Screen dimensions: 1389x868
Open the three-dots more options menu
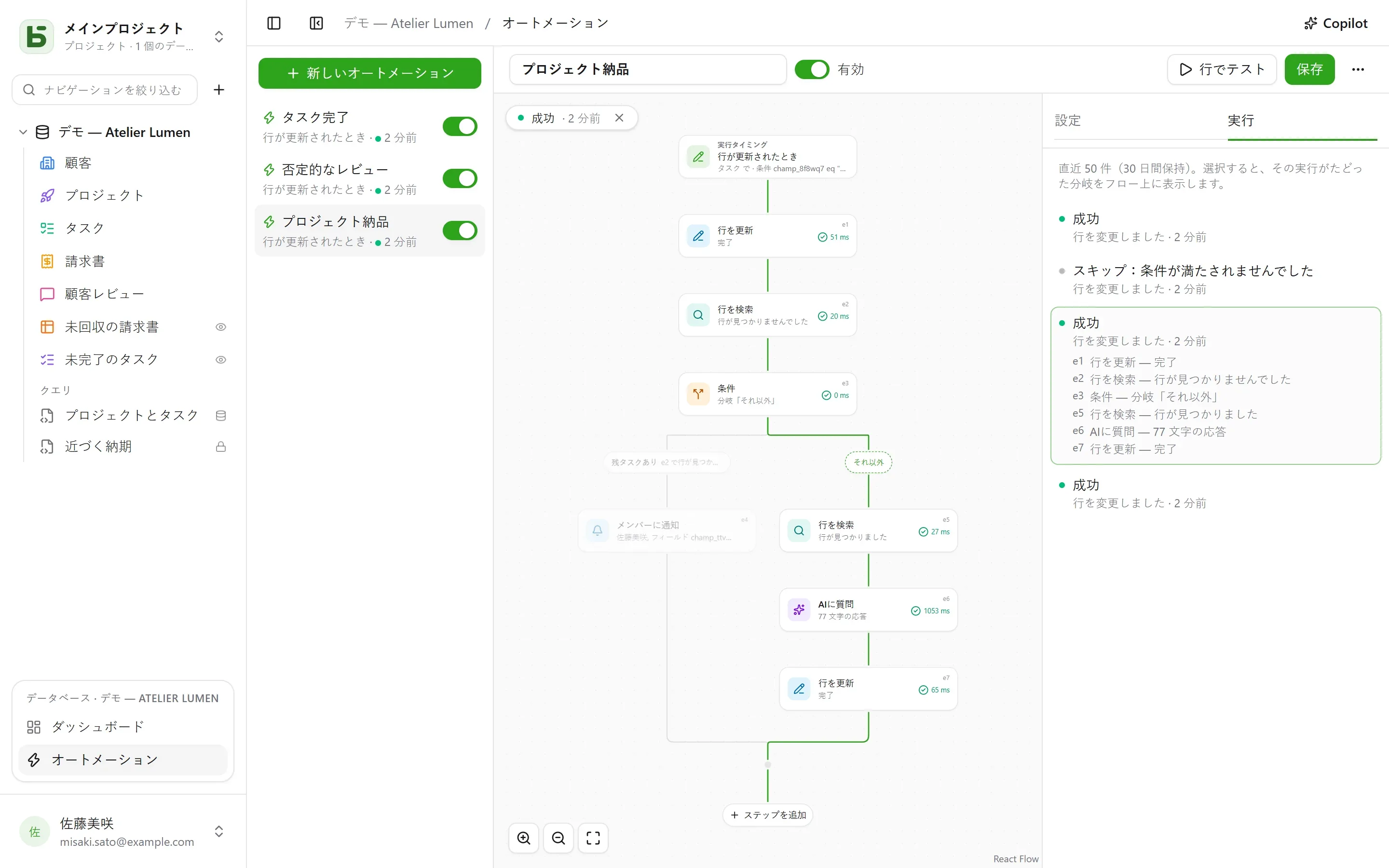(1358, 69)
